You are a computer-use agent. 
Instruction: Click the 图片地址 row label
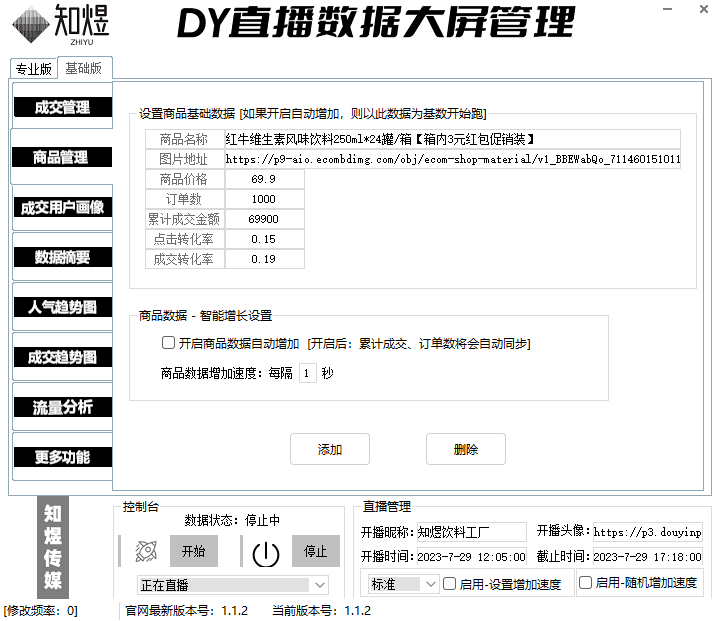(x=184, y=159)
